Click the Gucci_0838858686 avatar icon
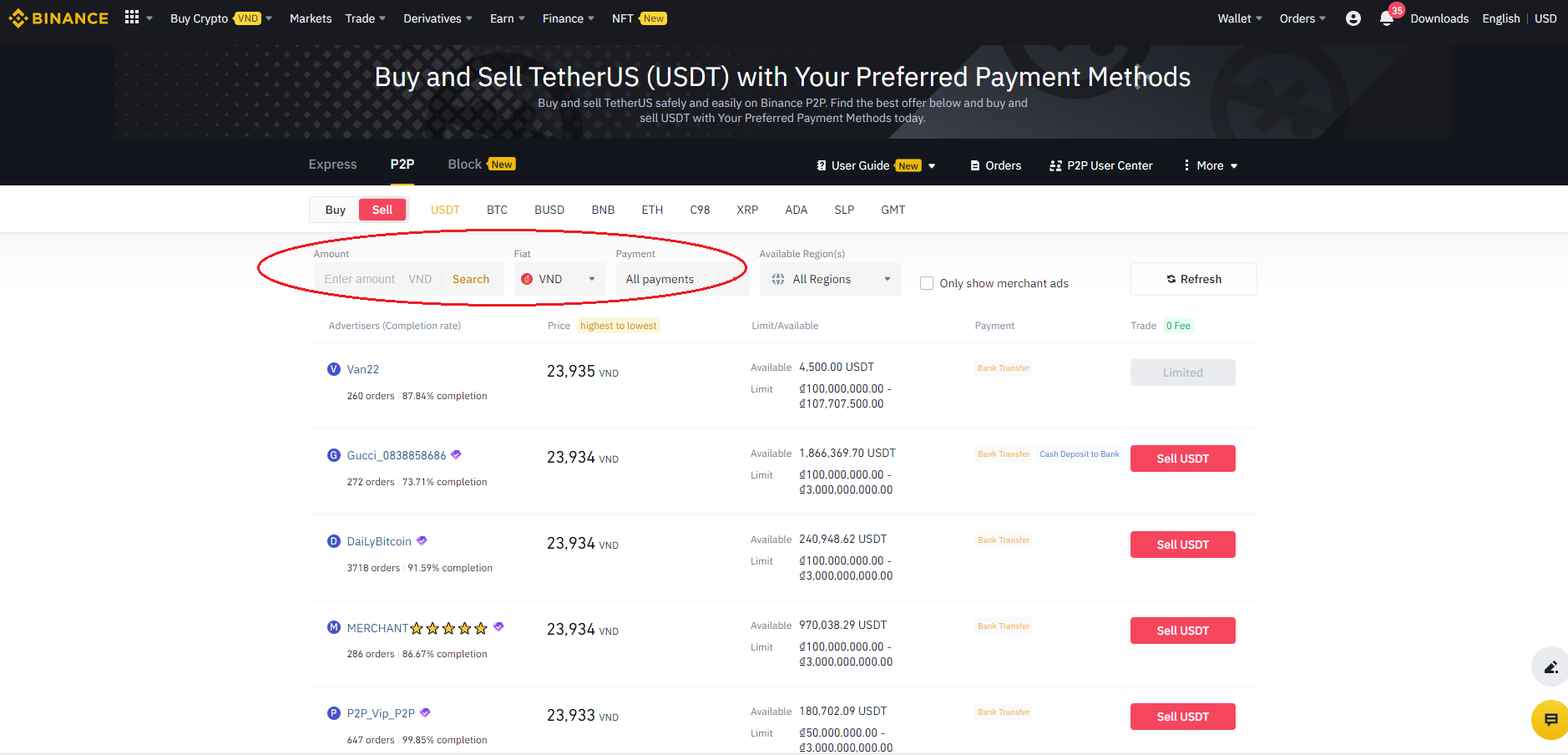 [334, 455]
